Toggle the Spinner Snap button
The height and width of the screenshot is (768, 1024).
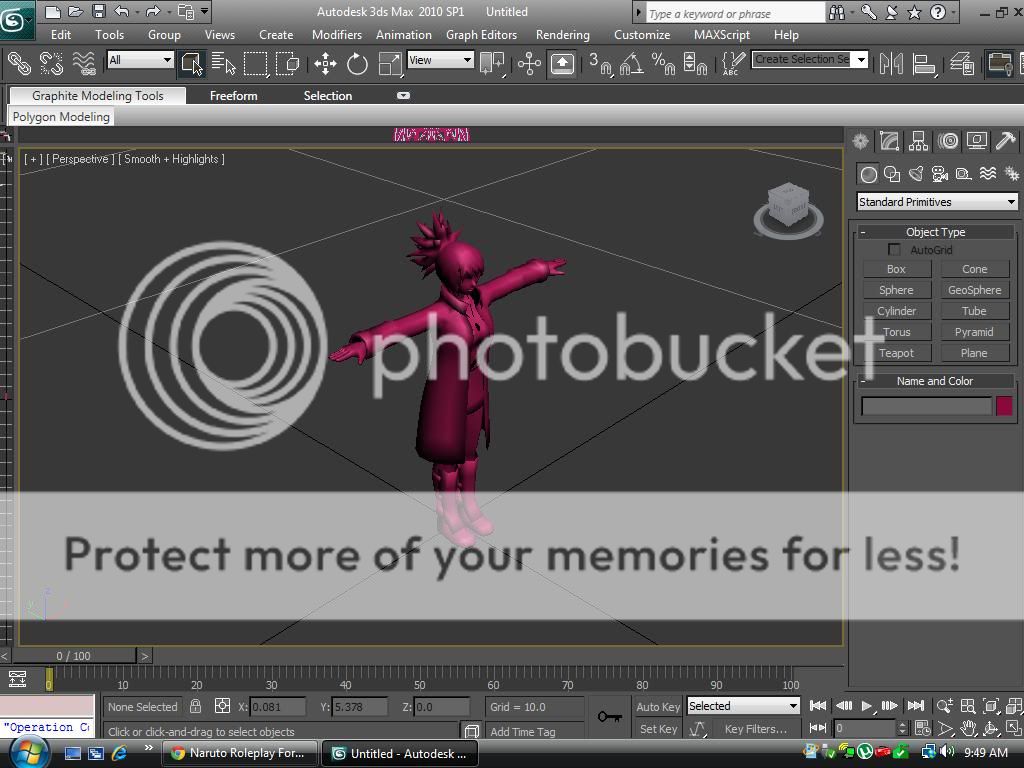pos(696,63)
